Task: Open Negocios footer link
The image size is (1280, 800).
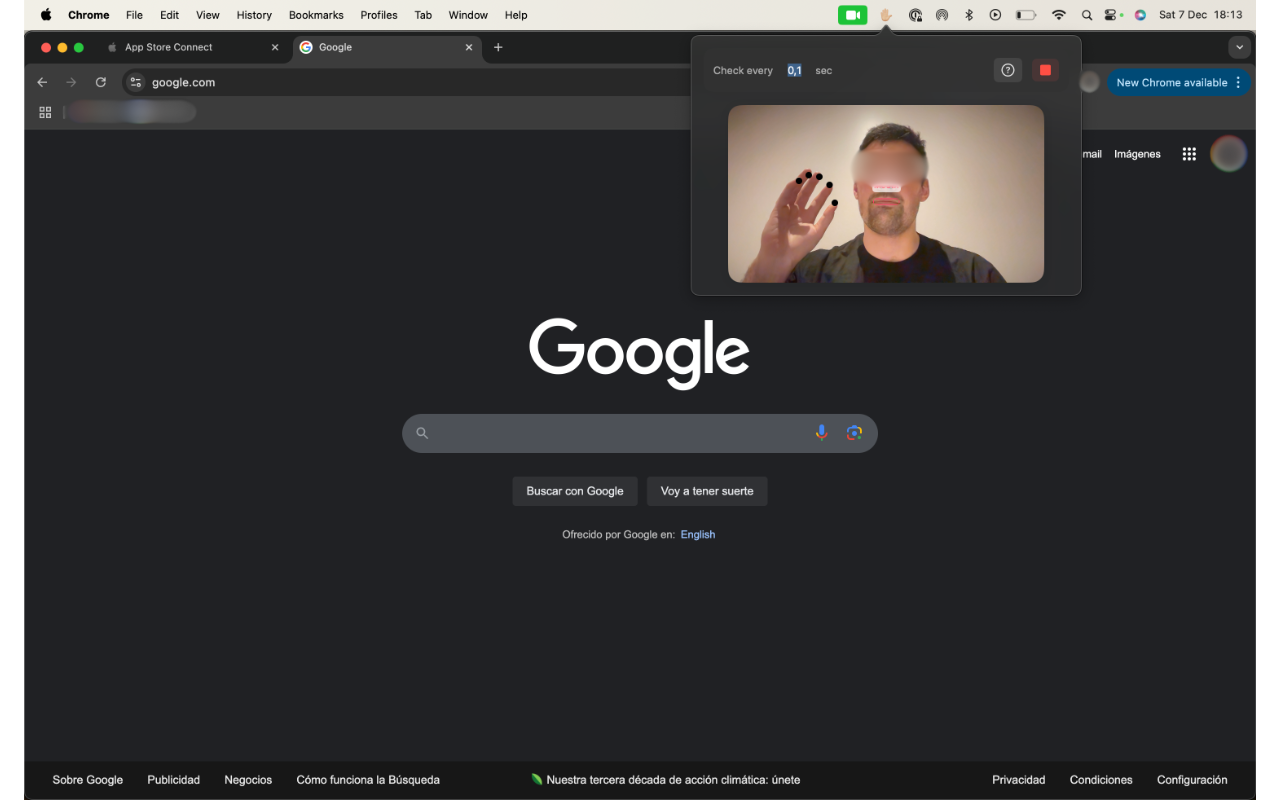Action: [248, 780]
